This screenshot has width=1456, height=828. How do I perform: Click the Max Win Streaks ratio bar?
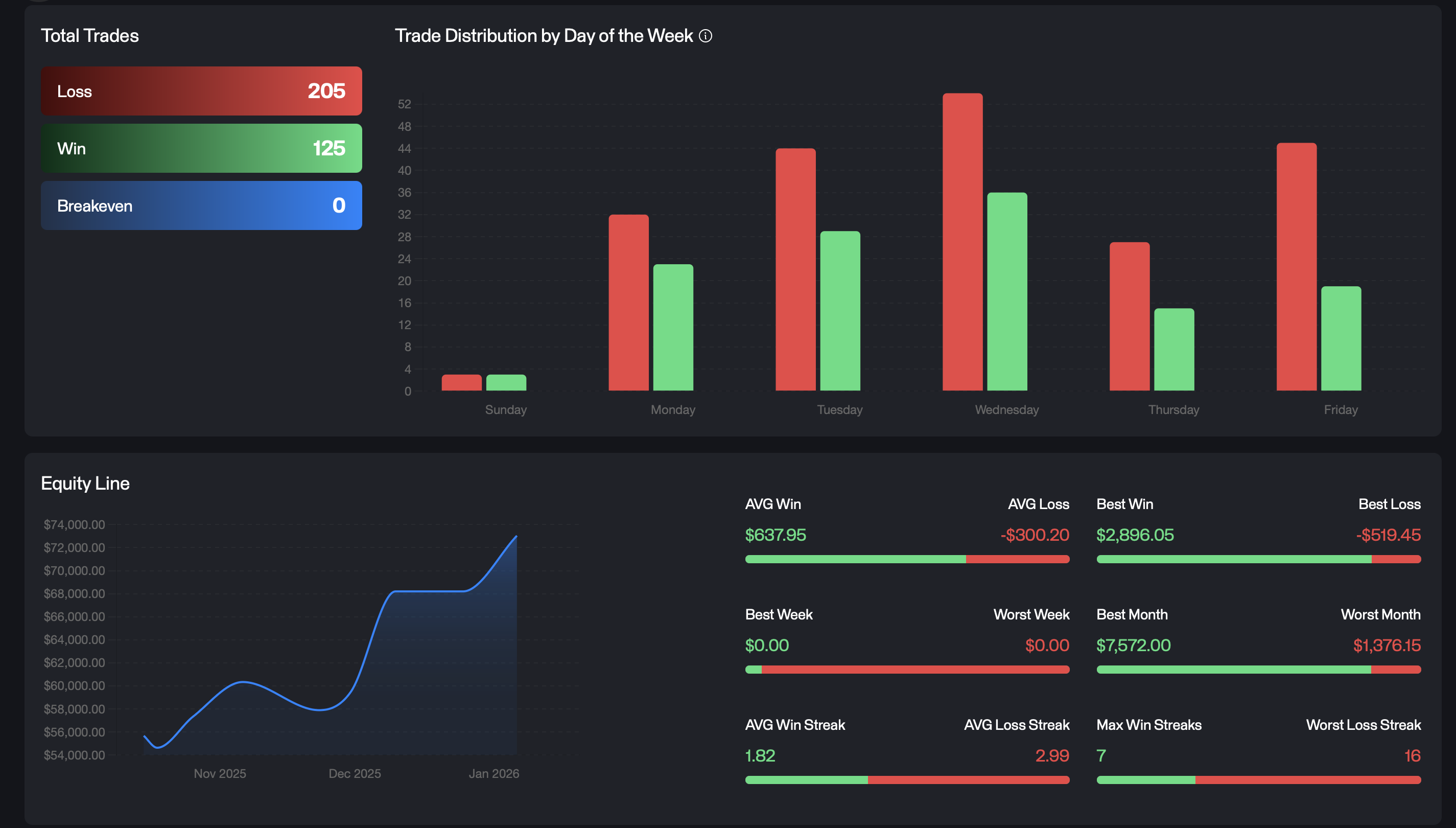click(1258, 779)
